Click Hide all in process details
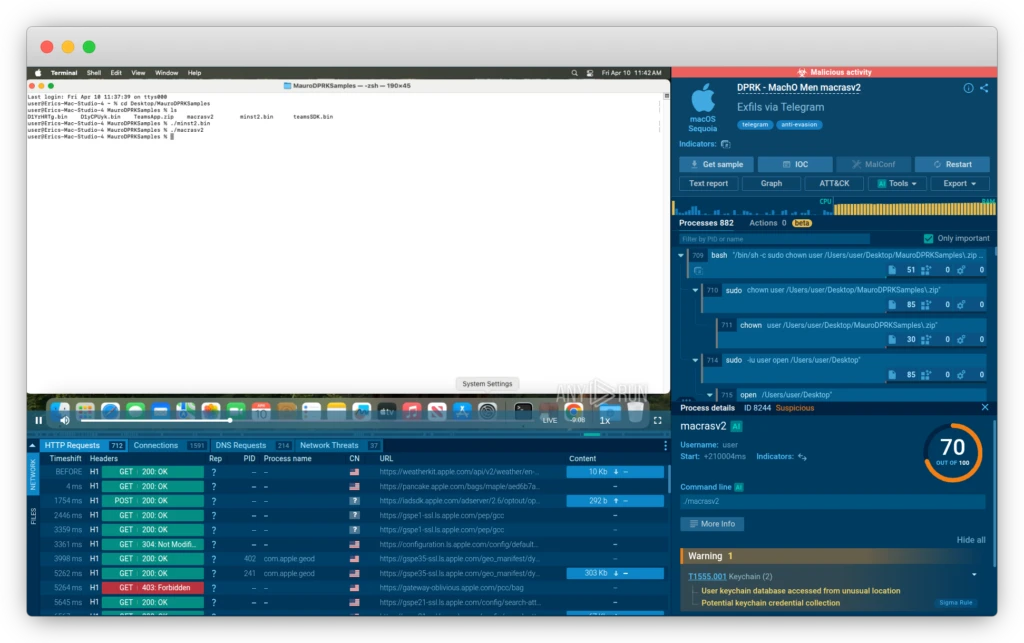 coord(970,540)
